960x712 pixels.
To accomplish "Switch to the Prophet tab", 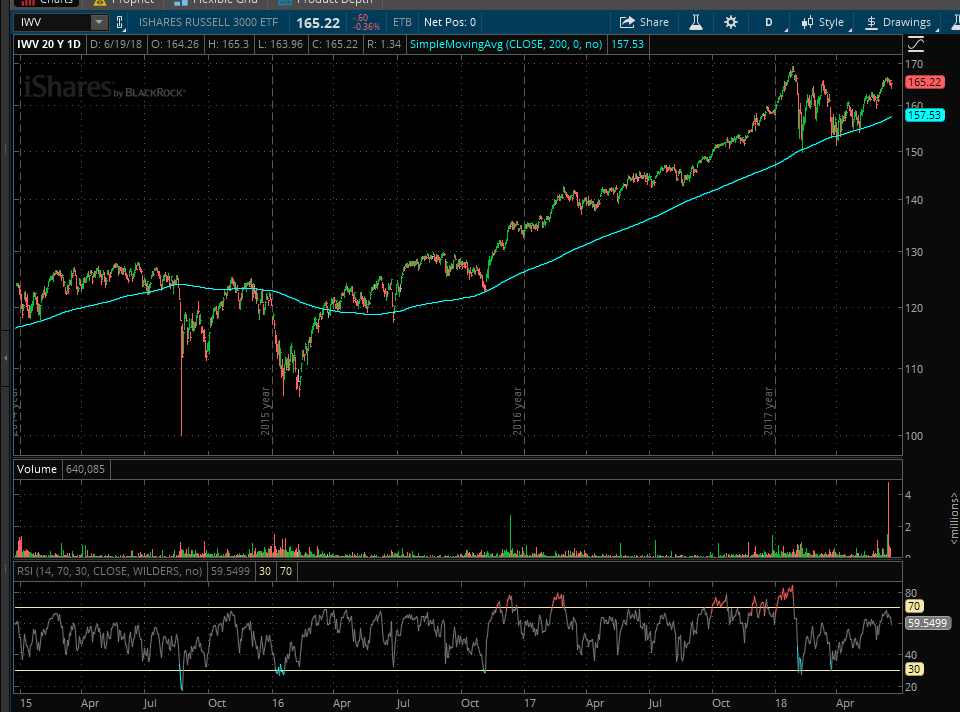I will [x=125, y=2].
